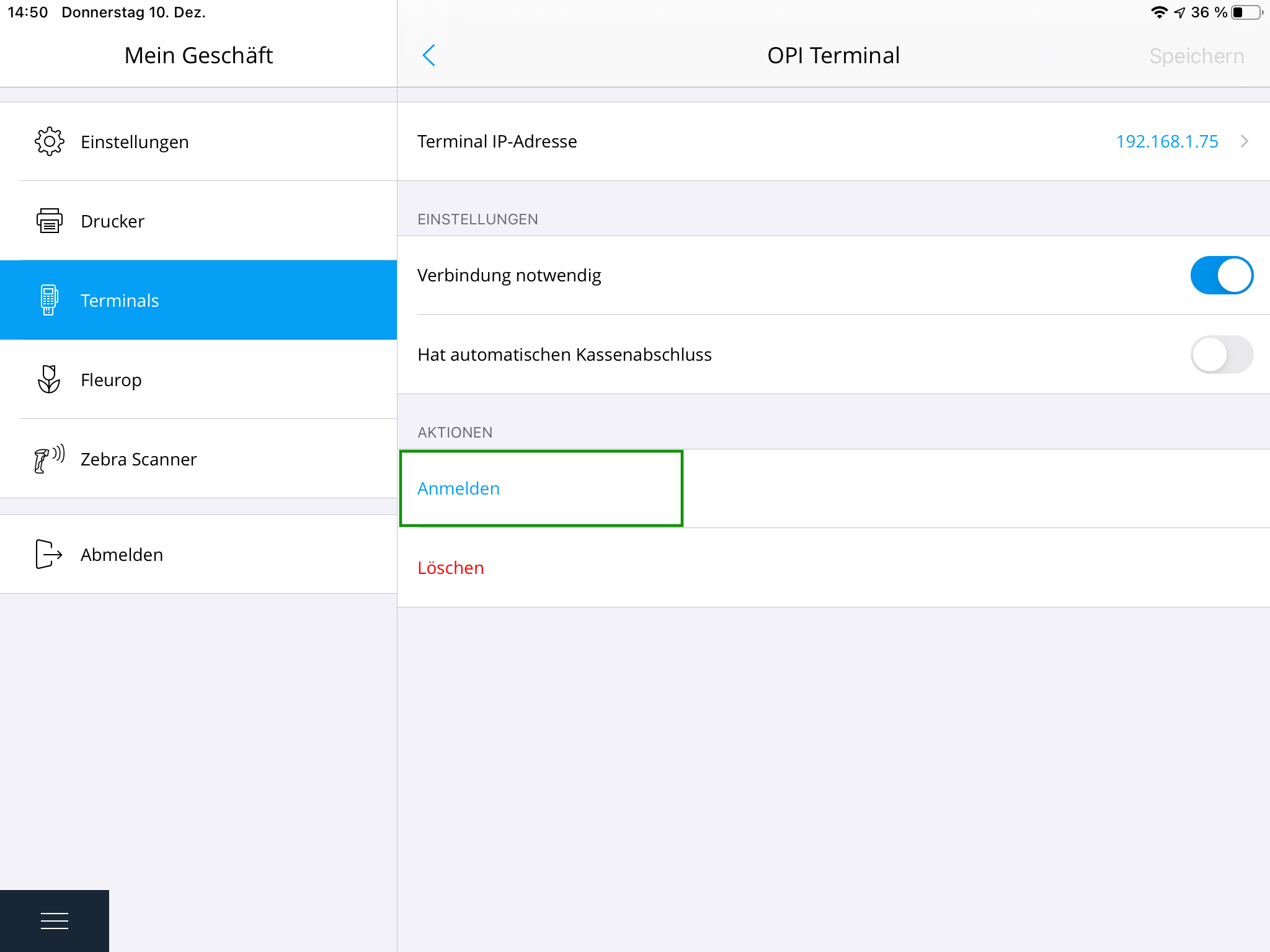Expand Terminal IP-Adresse chevron on right
The image size is (1270, 952).
pos(1244,142)
